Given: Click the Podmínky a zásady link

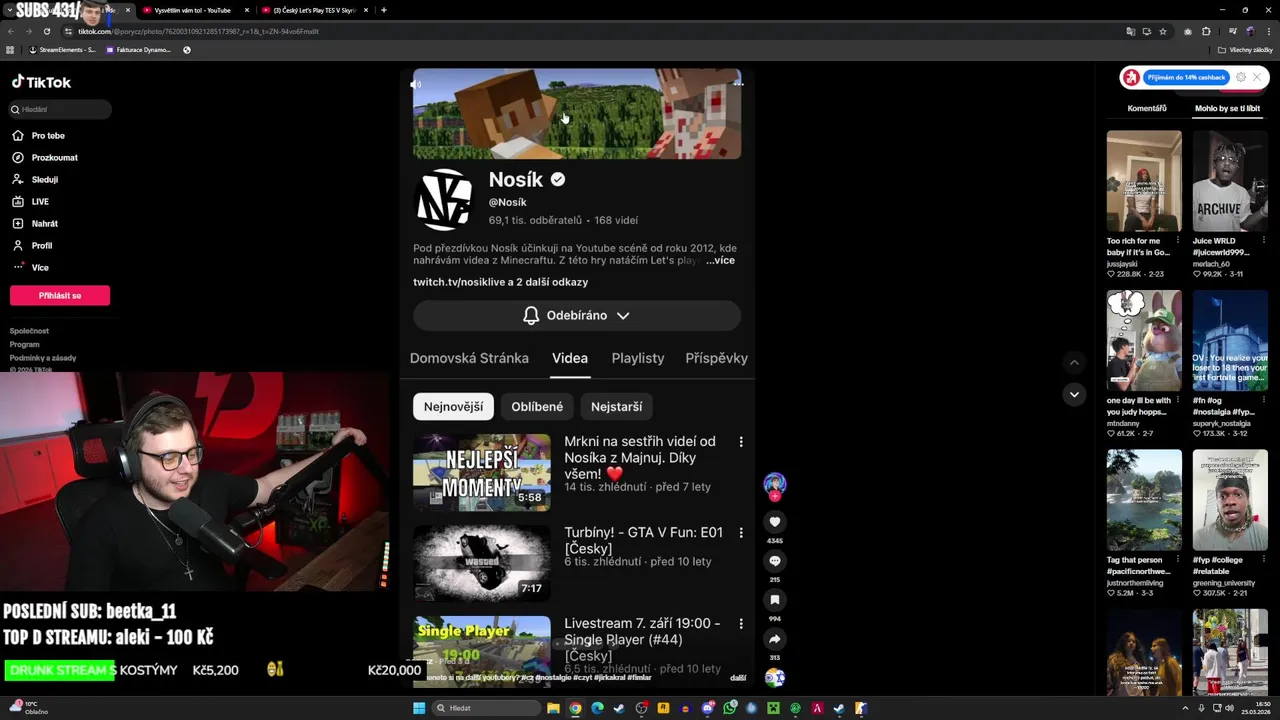Looking at the screenshot, I should pyautogui.click(x=43, y=358).
